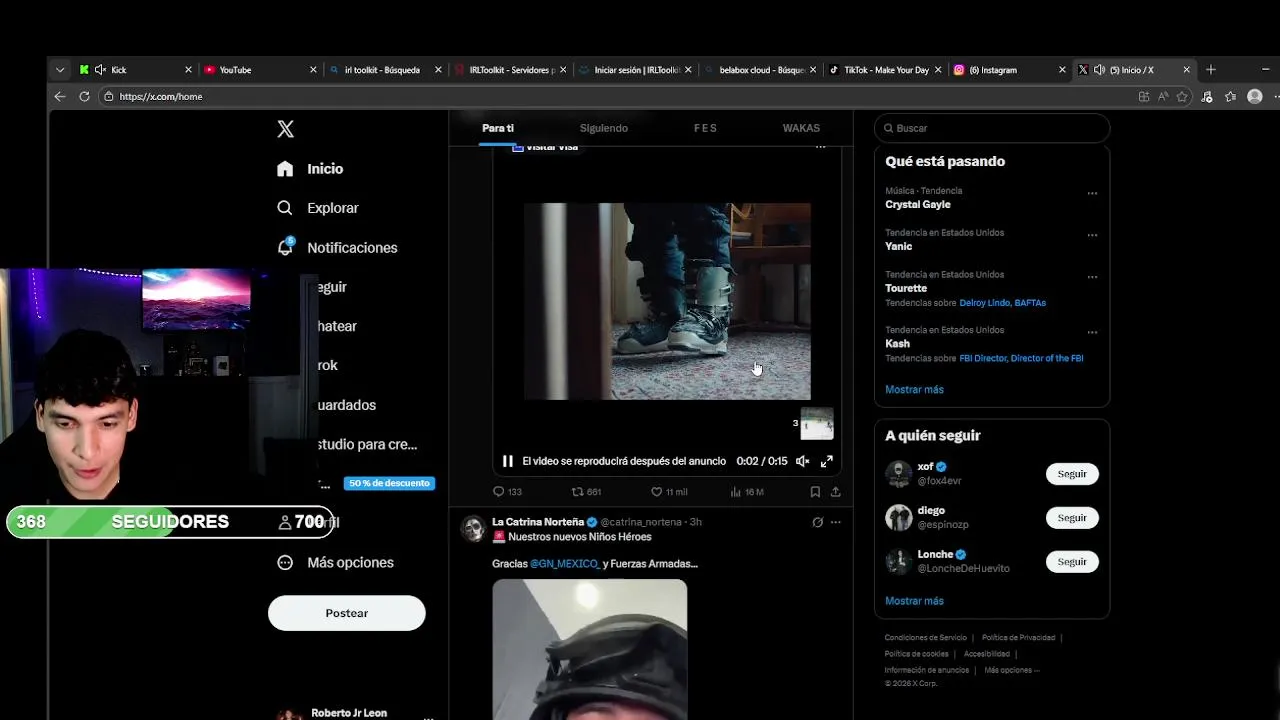Open La Catrina Norteña profile avatar
This screenshot has width=1280, height=720.
(473, 529)
